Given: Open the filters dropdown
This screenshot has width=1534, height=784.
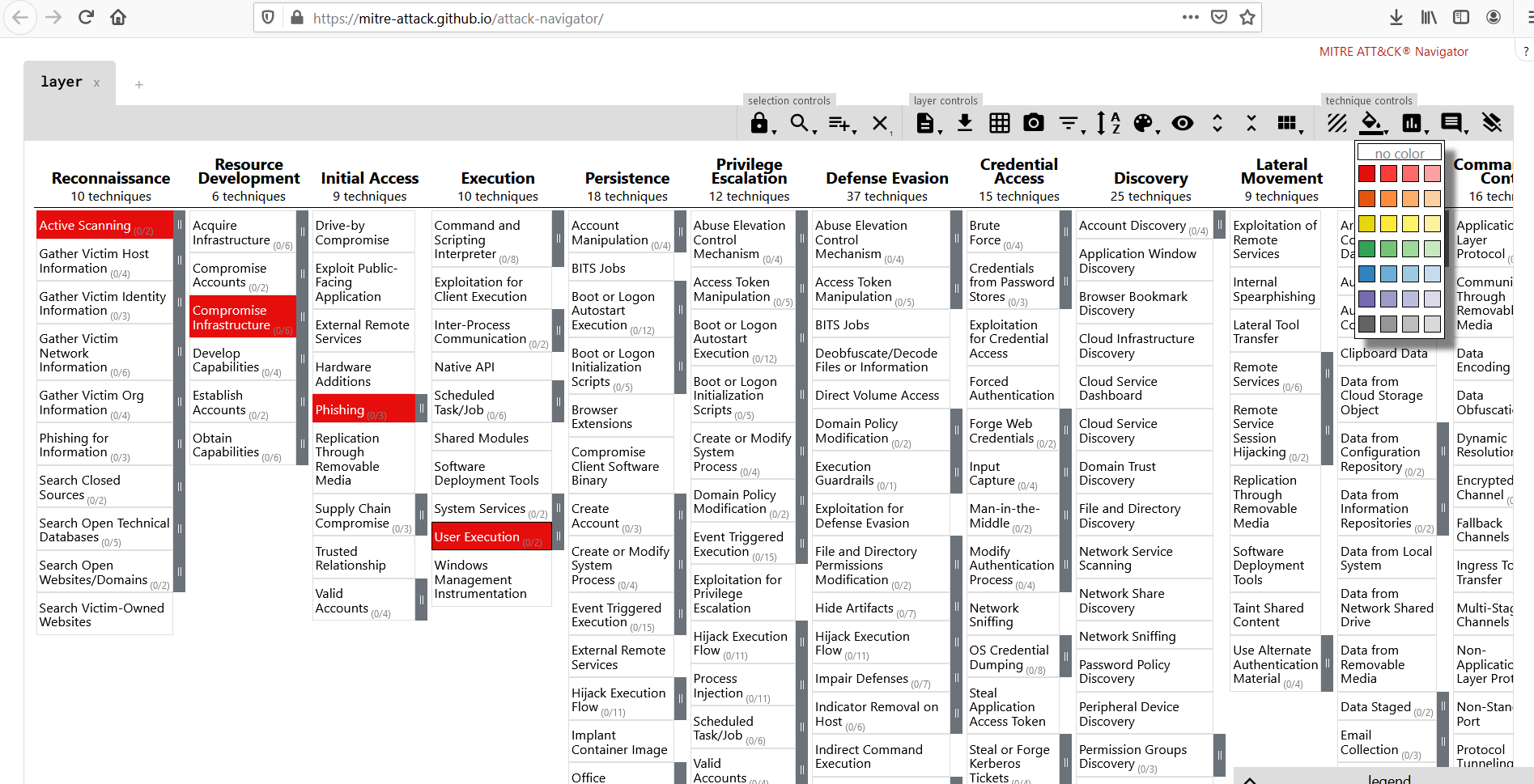Looking at the screenshot, I should point(1069,123).
